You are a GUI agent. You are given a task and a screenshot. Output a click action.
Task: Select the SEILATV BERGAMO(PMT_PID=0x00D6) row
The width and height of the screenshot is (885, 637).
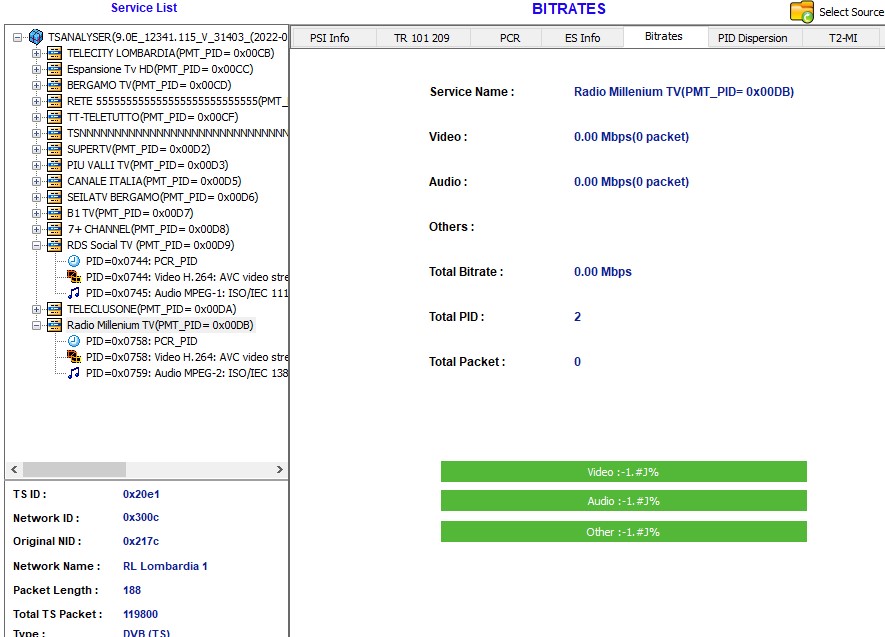pos(163,197)
